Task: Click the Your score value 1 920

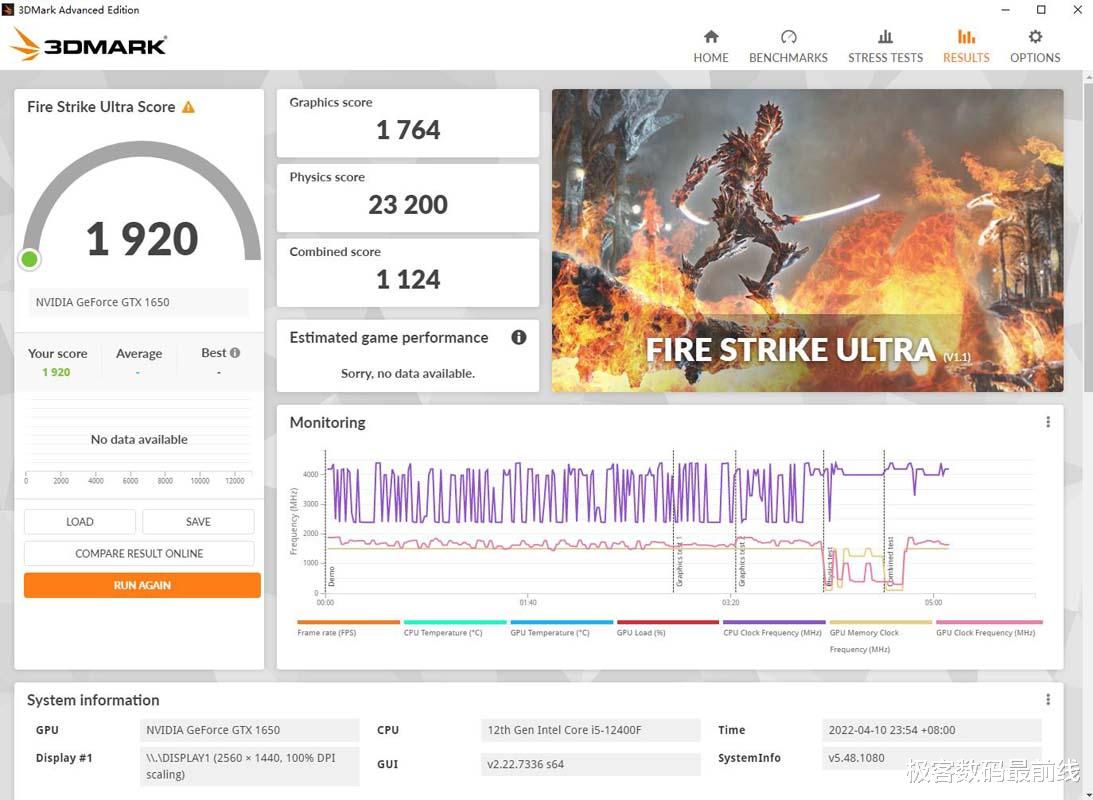Action: [x=56, y=372]
